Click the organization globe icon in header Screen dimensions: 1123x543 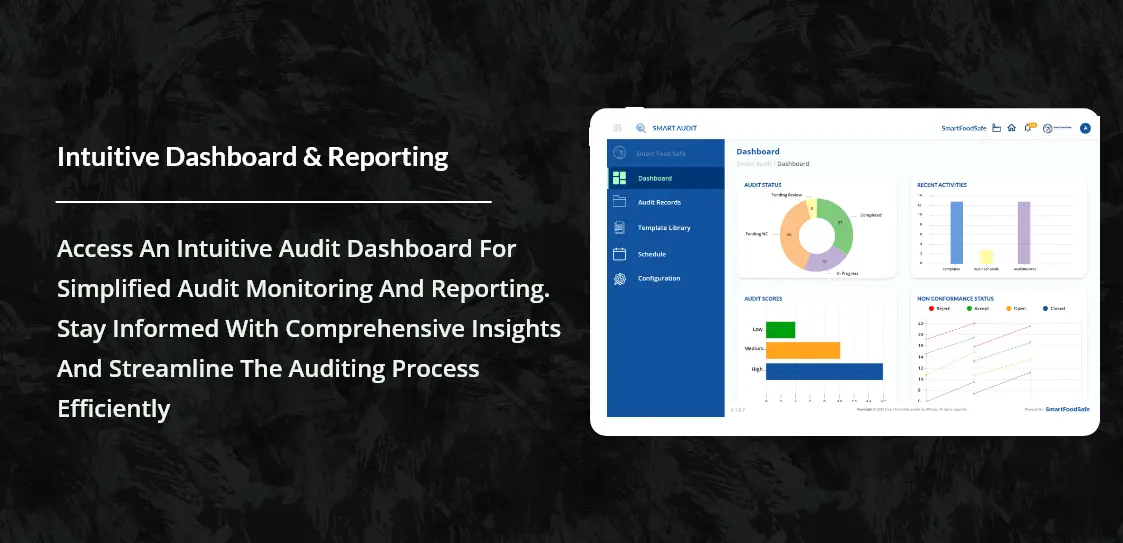[1047, 128]
